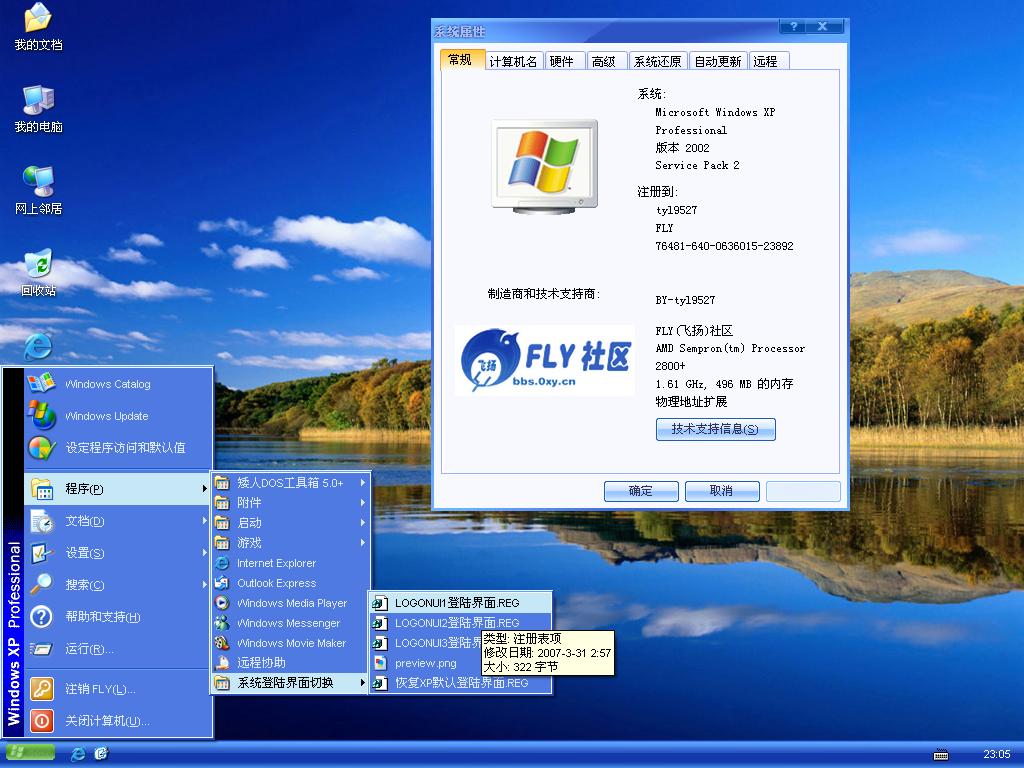The image size is (1024, 768).
Task: Click the 注销 FLY key icon
Action: [x=41, y=689]
